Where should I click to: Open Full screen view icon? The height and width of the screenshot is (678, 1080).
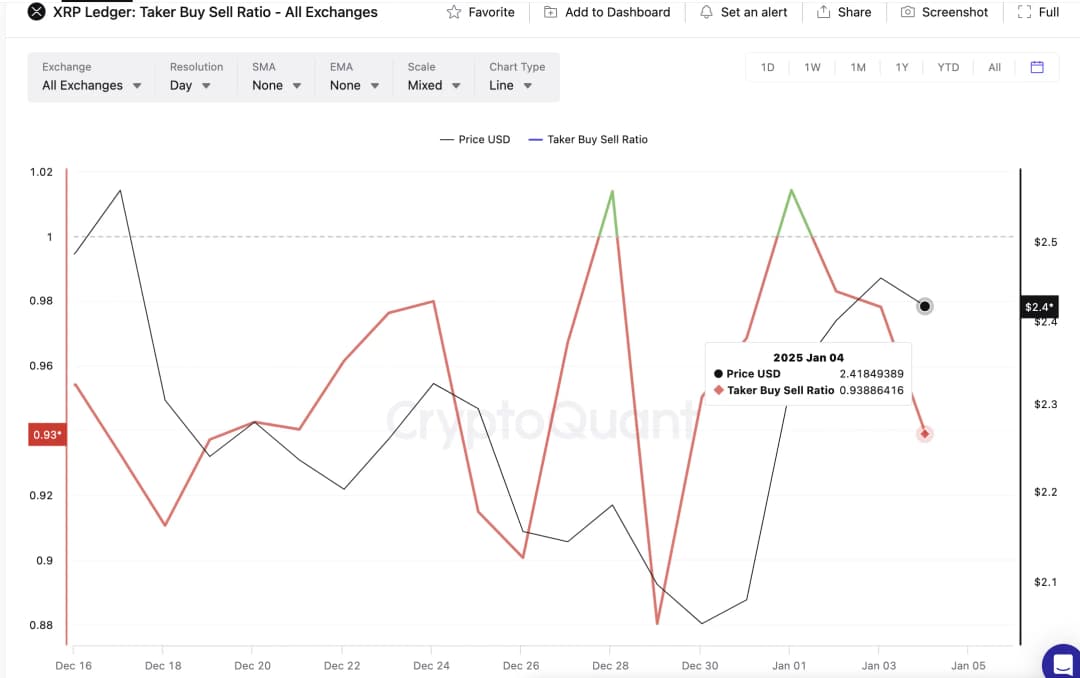tap(1023, 12)
